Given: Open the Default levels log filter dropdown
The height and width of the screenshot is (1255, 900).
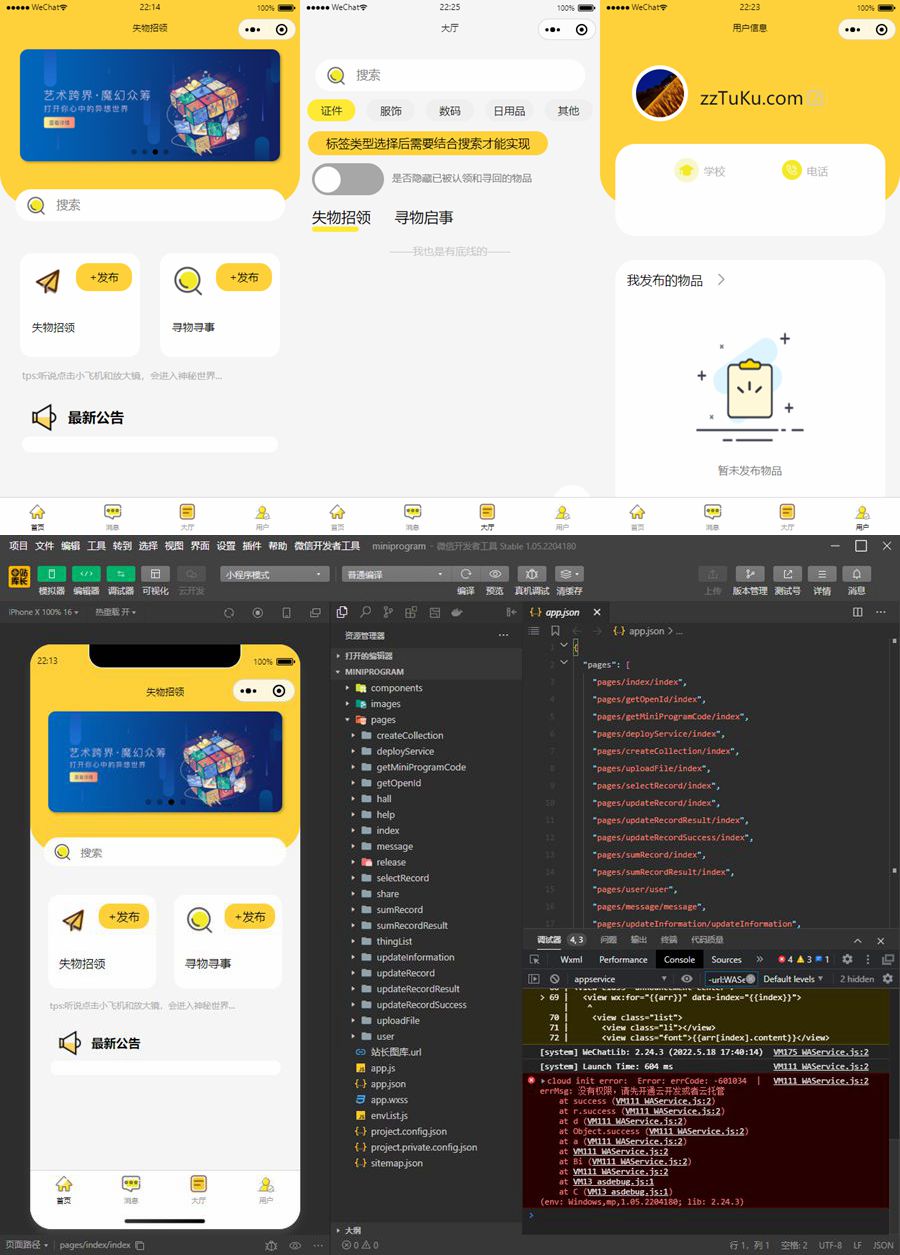Looking at the screenshot, I should click(x=794, y=979).
